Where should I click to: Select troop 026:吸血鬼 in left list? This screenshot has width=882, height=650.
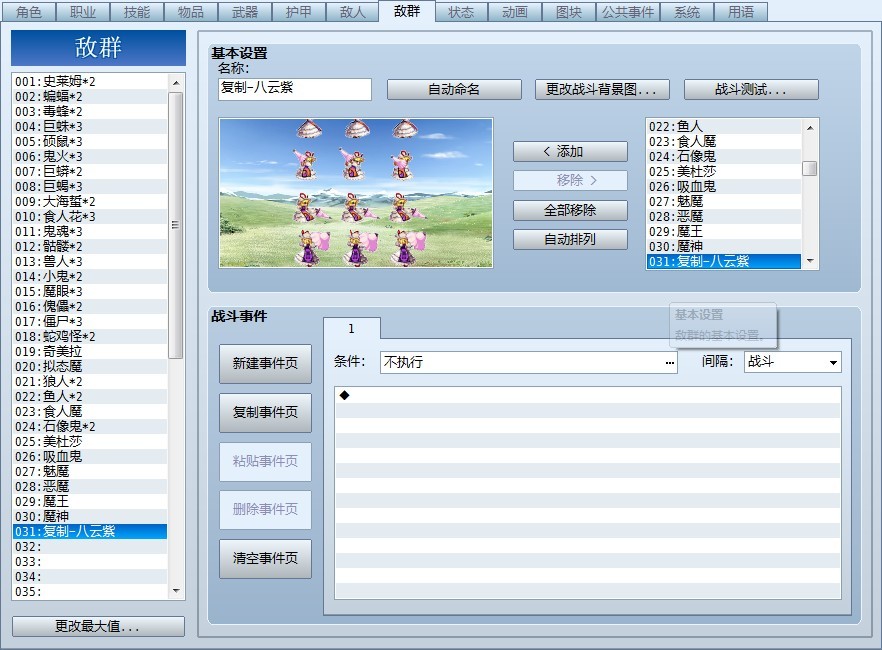coord(90,457)
